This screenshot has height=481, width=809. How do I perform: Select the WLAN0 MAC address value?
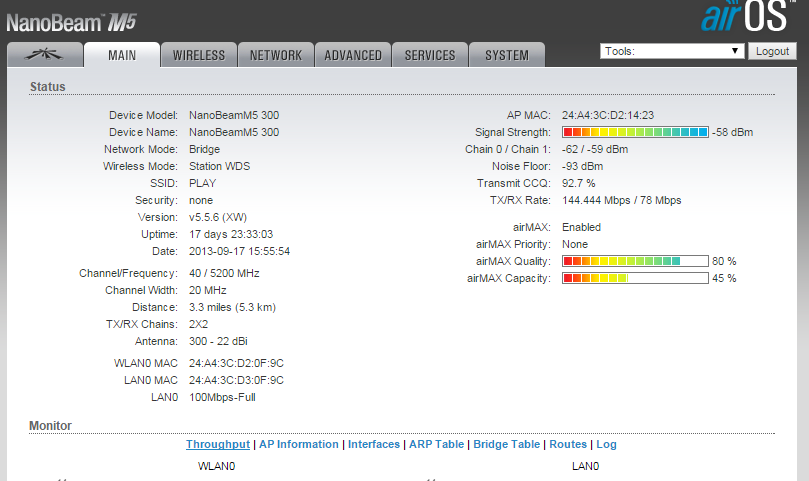tap(236, 363)
